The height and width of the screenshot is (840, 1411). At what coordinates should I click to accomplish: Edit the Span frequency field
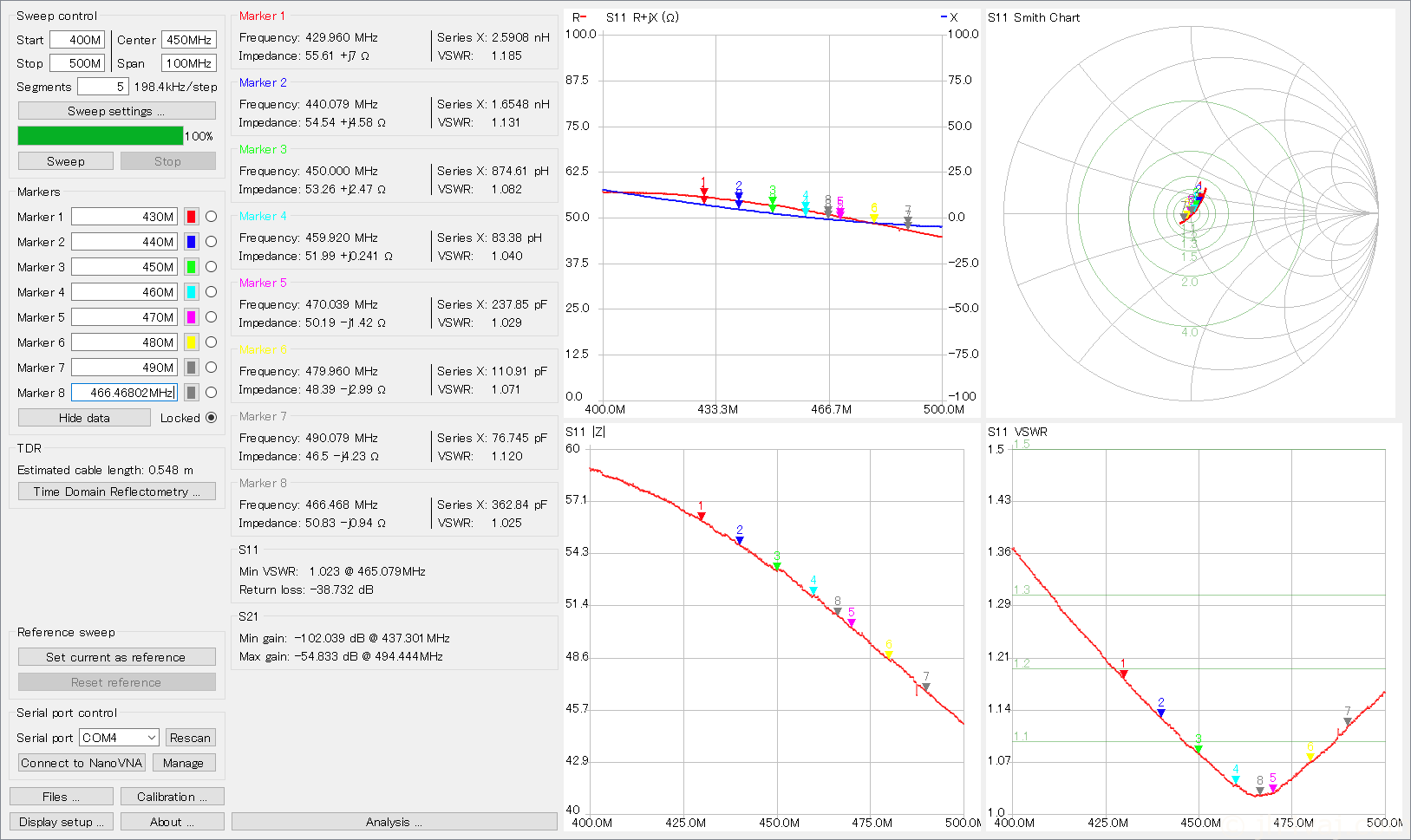(x=189, y=63)
